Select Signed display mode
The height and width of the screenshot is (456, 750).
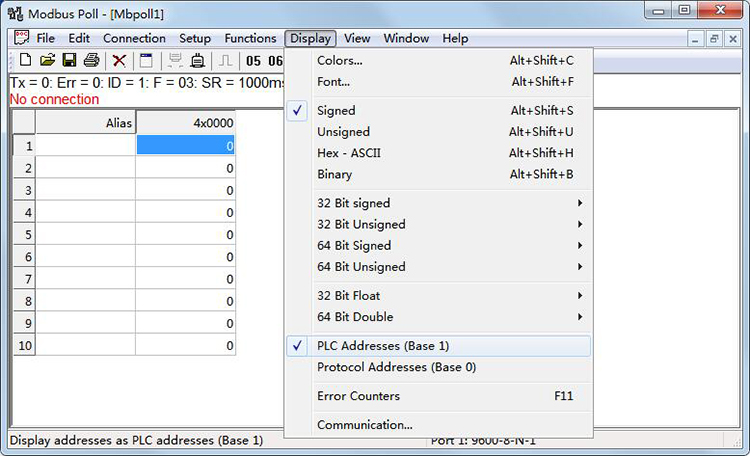tap(439, 111)
